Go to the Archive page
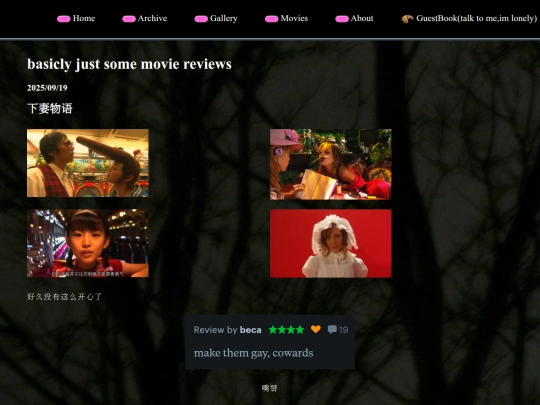The width and height of the screenshot is (540, 405). point(152,18)
